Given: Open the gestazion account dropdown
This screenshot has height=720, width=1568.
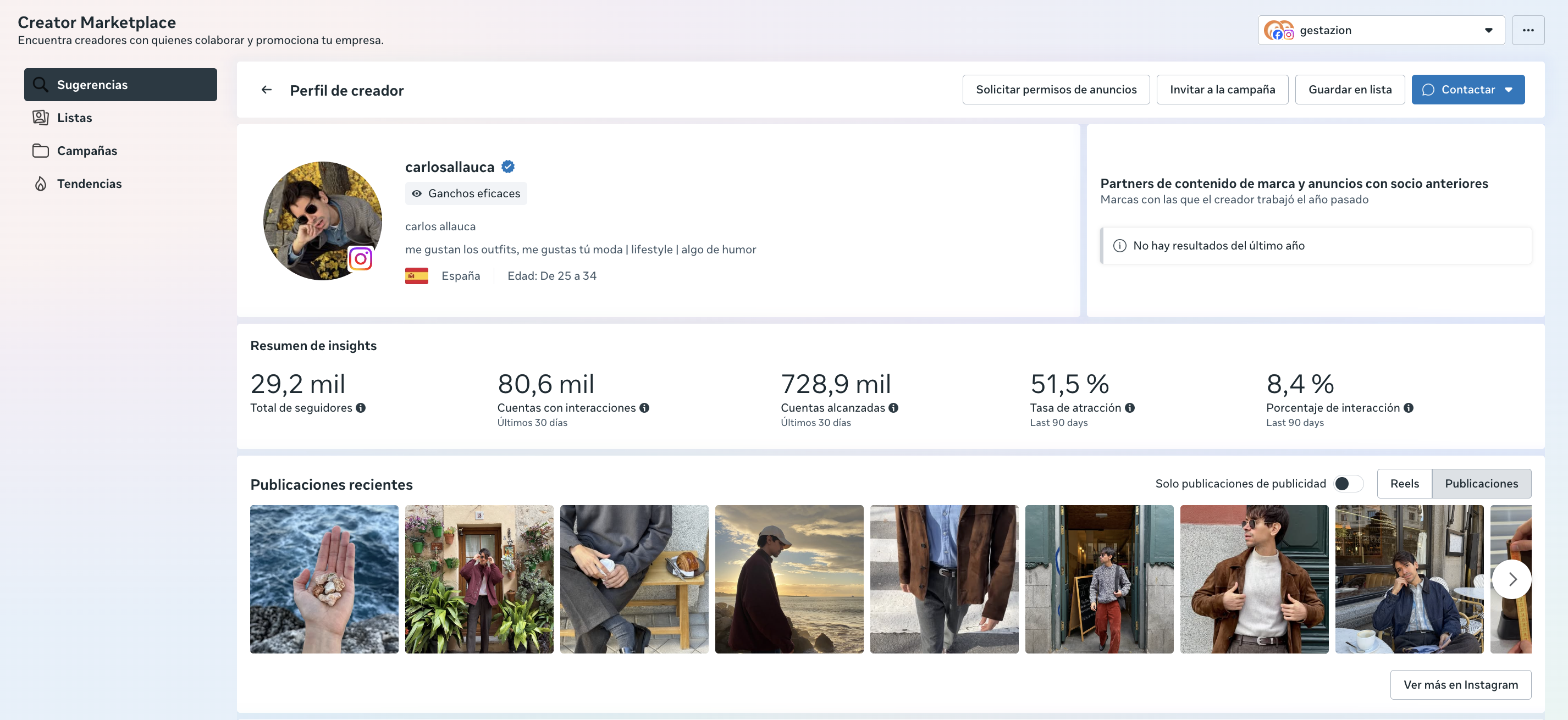Looking at the screenshot, I should pos(1380,30).
